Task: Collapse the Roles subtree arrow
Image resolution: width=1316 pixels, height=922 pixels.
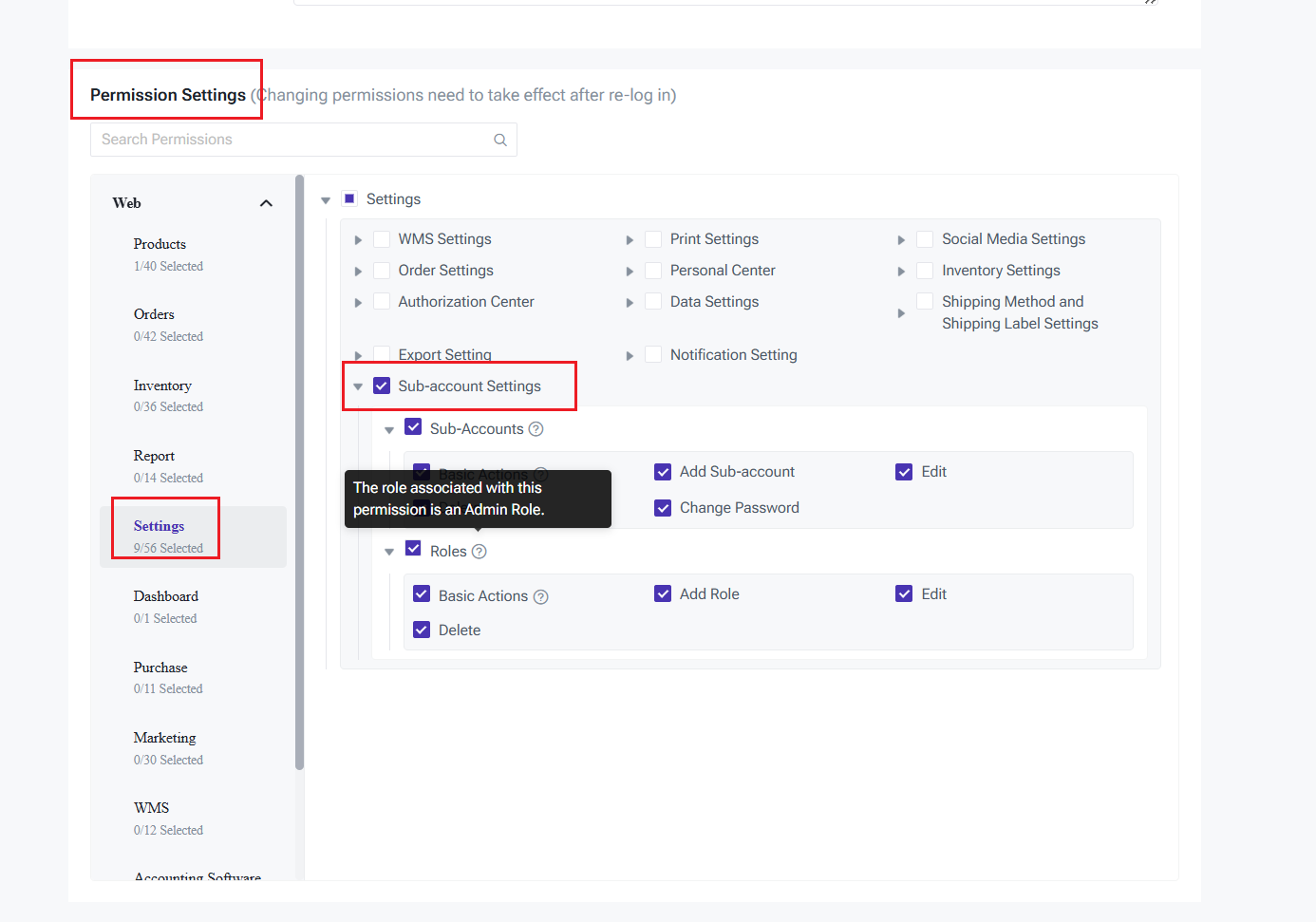Action: (389, 552)
